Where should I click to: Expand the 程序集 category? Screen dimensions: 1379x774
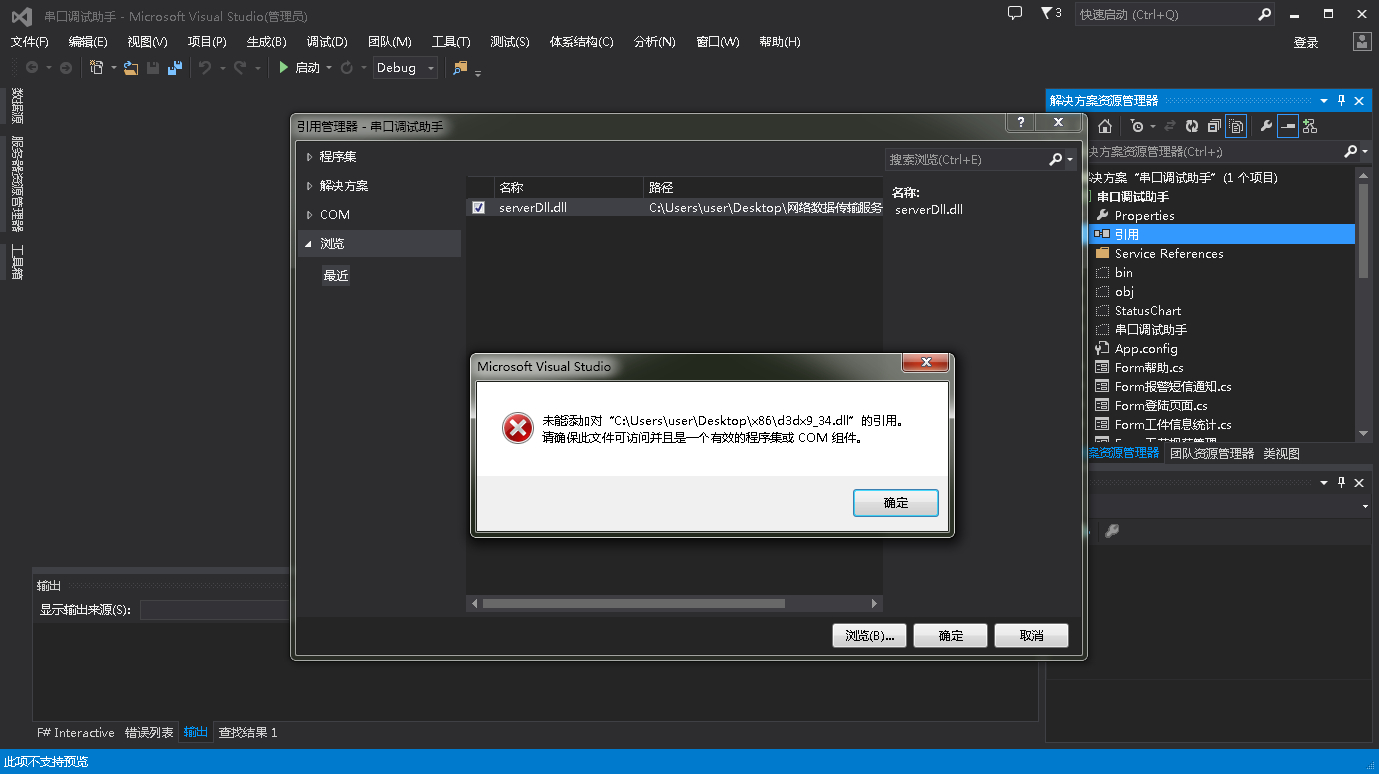pos(310,157)
